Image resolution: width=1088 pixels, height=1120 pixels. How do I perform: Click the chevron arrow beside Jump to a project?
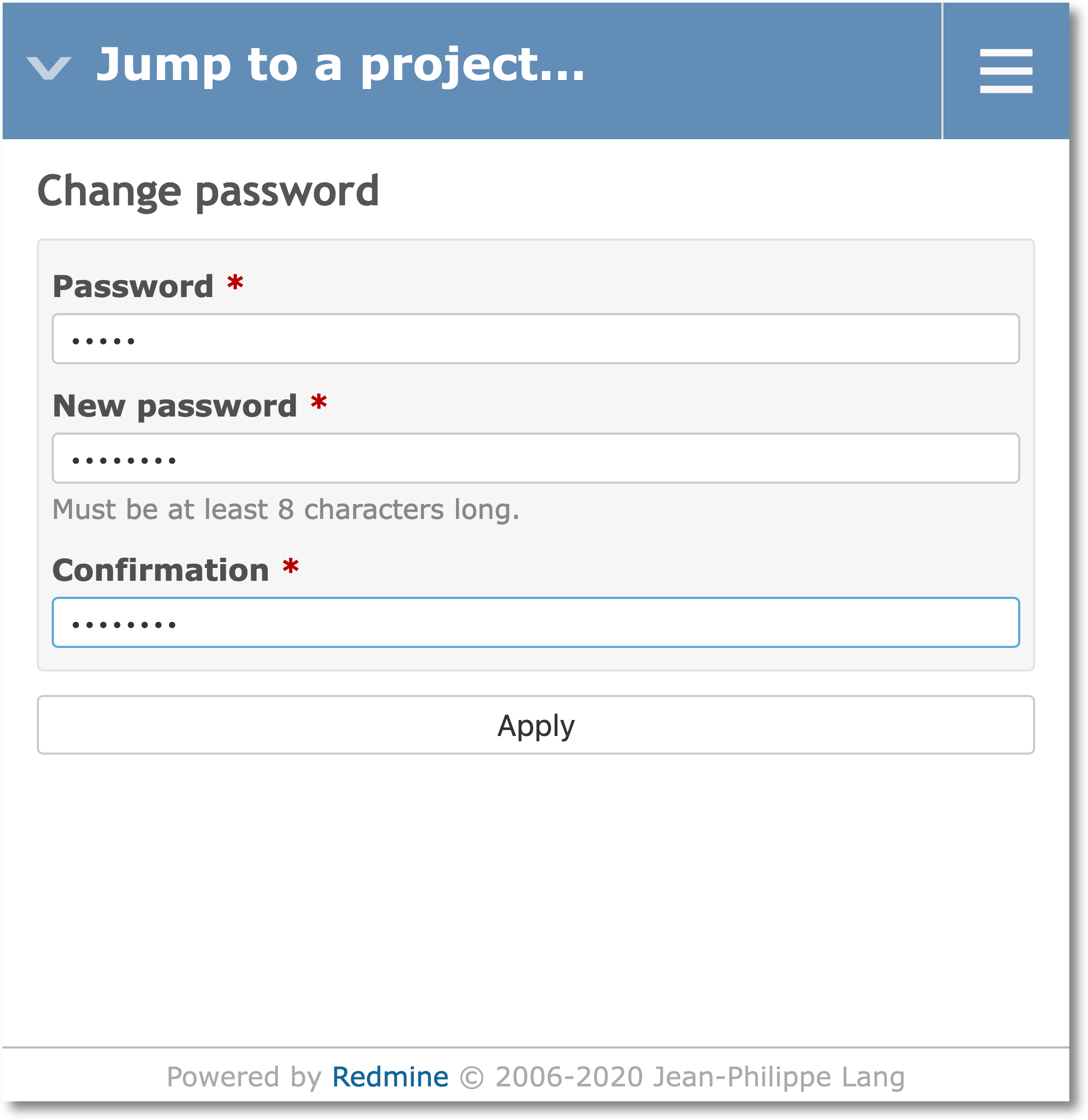(x=49, y=68)
